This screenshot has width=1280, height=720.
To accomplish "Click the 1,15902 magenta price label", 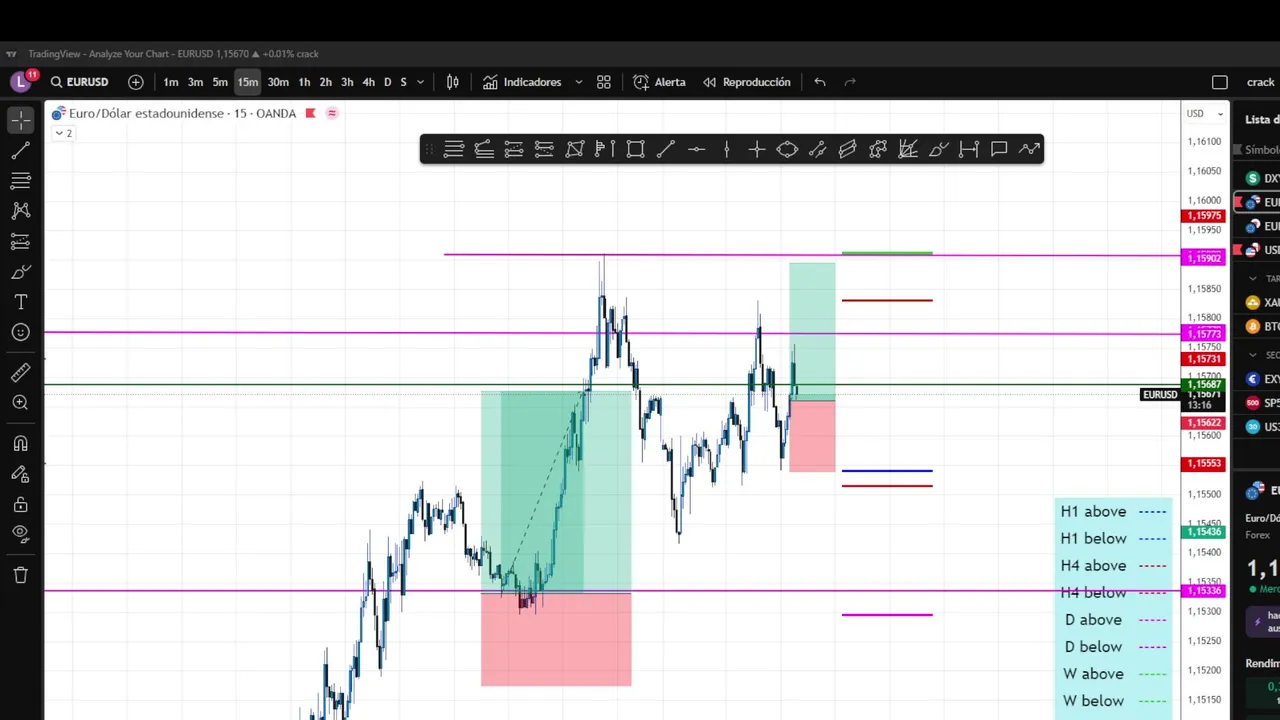I will pyautogui.click(x=1203, y=258).
